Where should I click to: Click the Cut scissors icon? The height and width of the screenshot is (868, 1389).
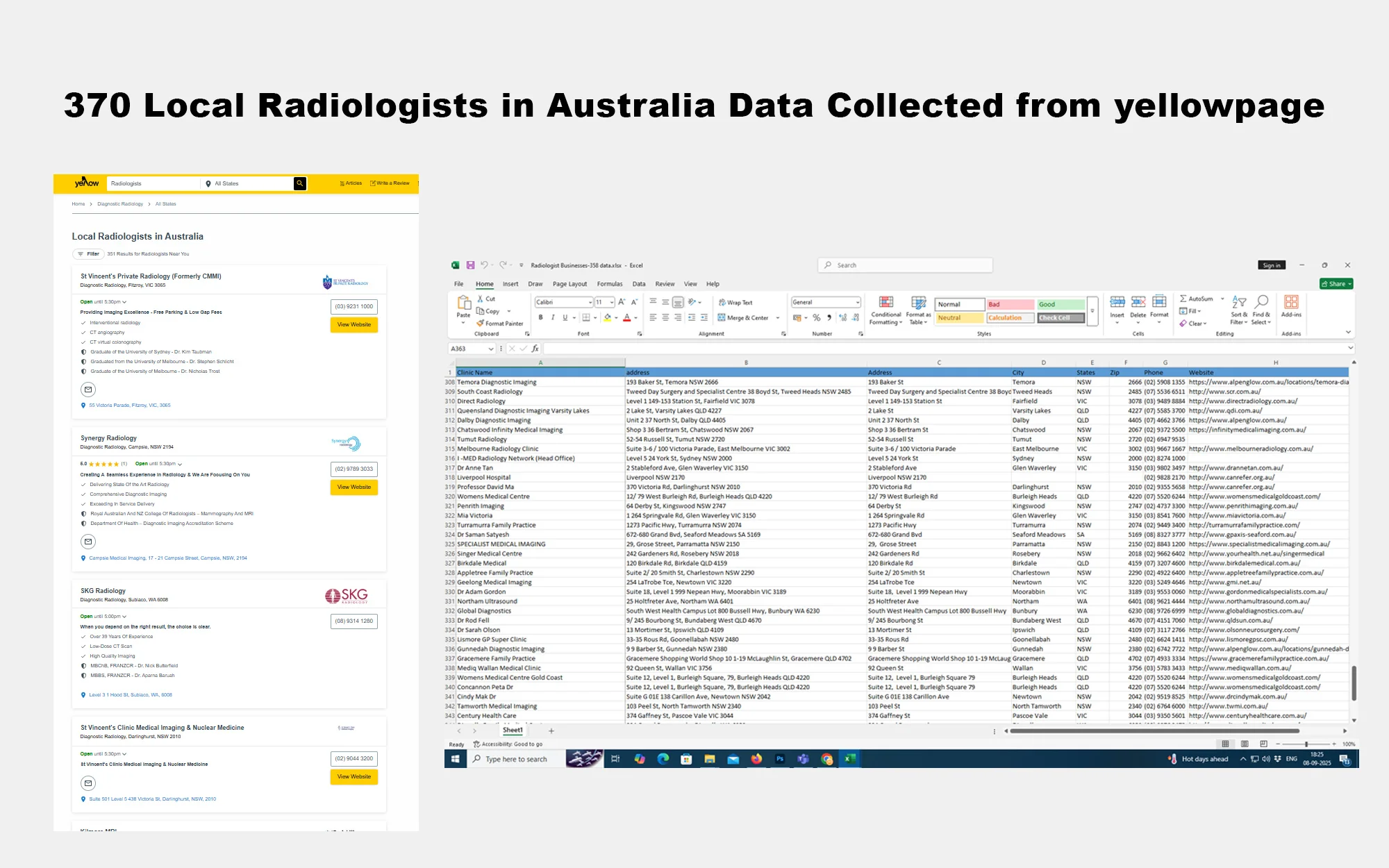coord(481,299)
